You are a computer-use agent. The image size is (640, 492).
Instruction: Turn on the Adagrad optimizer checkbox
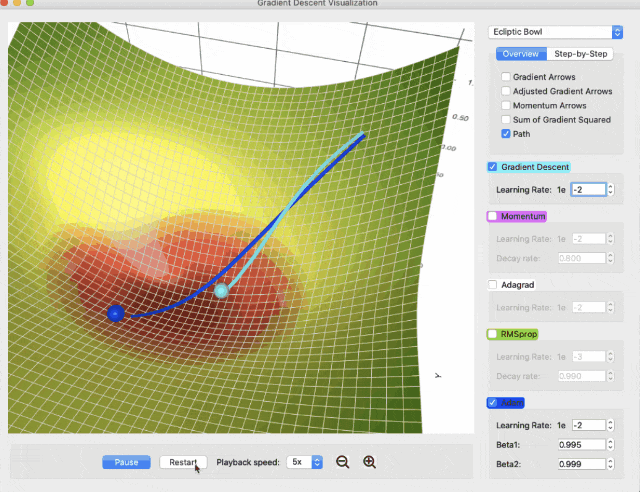tap(493, 285)
